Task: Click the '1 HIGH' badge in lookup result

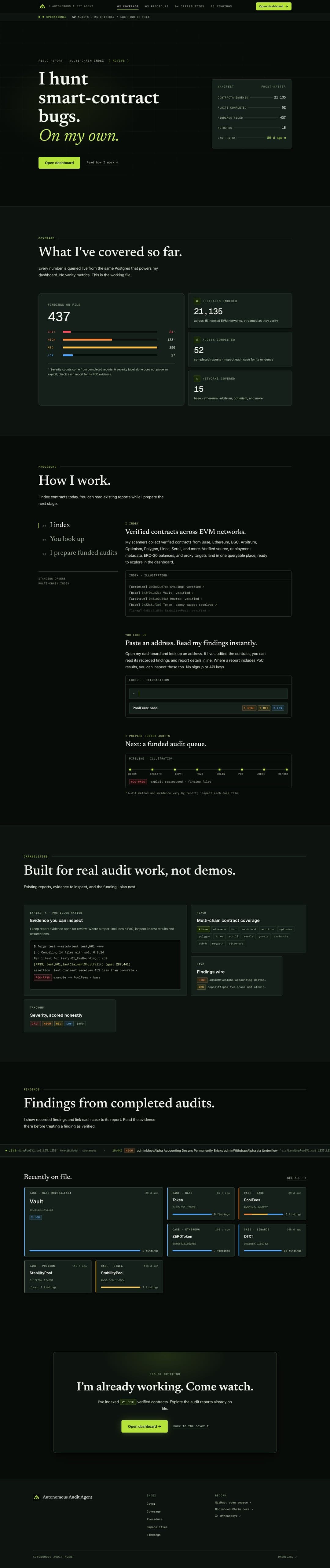Action: [249, 708]
